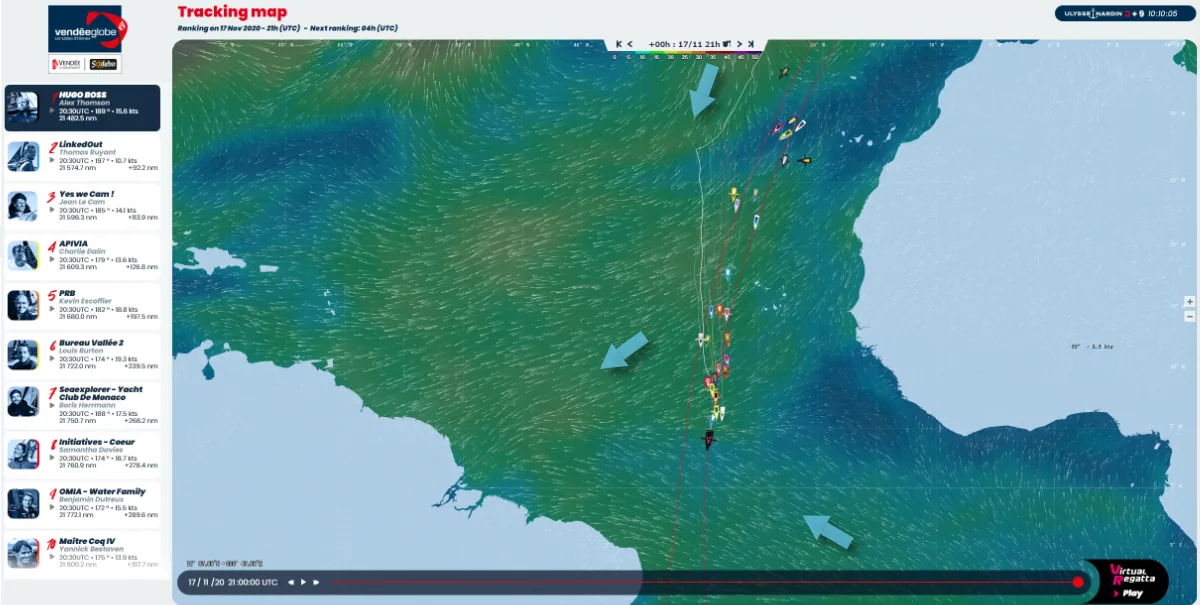The image size is (1200, 605).
Task: Open the Vendée Globe logo home link
Action: pos(85,29)
